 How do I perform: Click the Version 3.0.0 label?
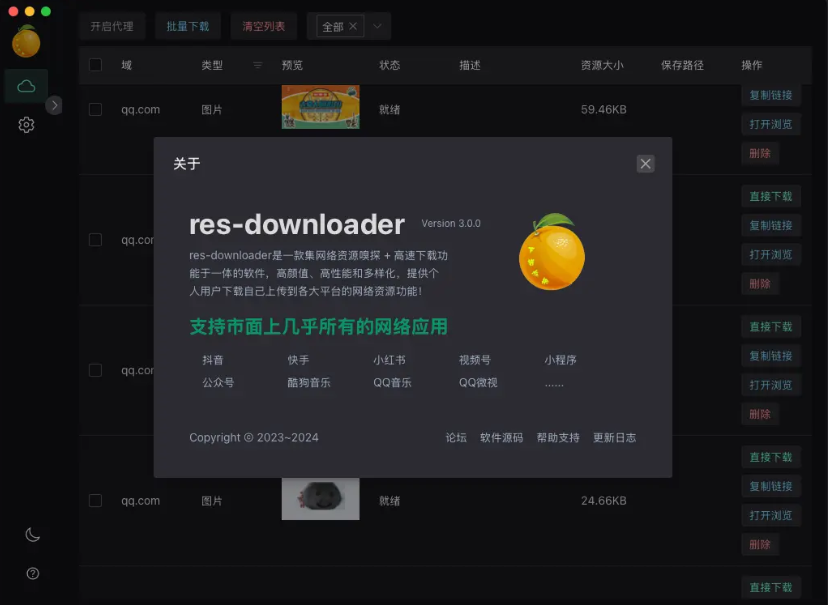[451, 223]
